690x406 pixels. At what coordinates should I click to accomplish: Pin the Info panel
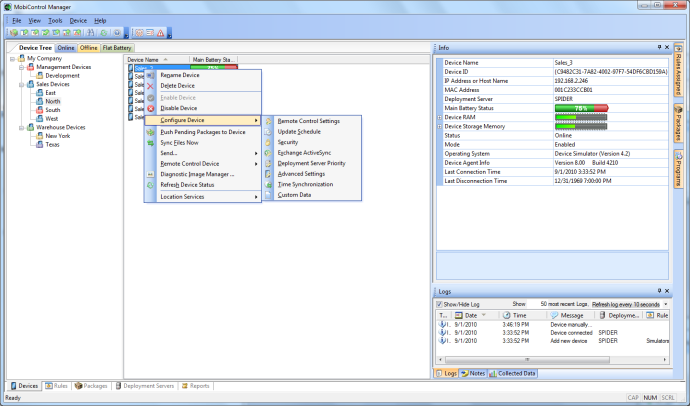659,47
